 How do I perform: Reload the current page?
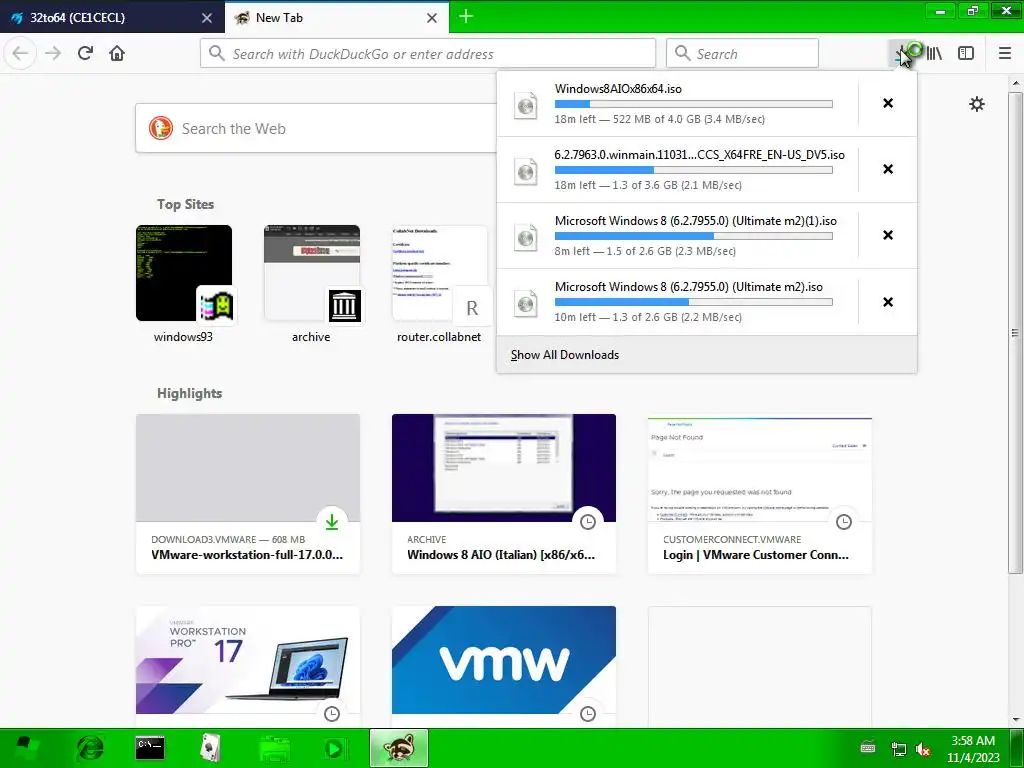[x=85, y=54]
